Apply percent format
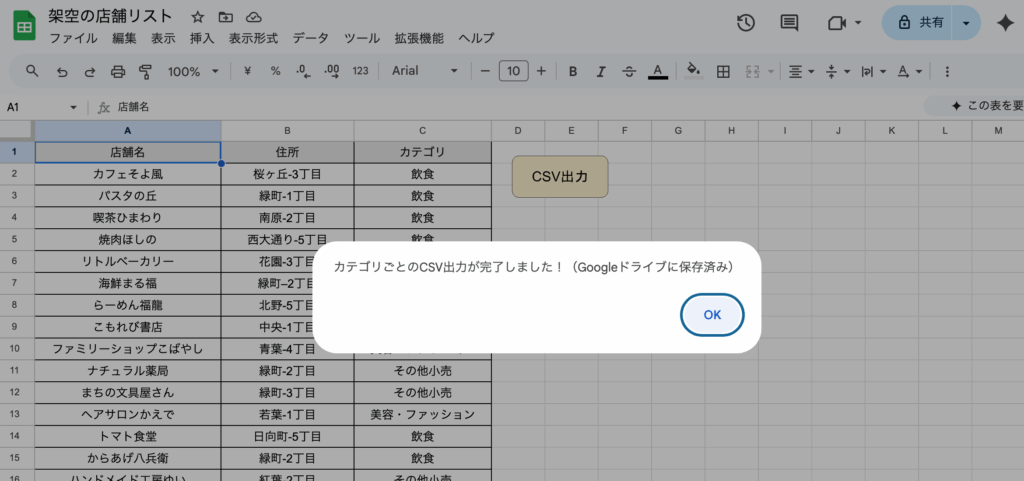1024x481 pixels. 276,71
